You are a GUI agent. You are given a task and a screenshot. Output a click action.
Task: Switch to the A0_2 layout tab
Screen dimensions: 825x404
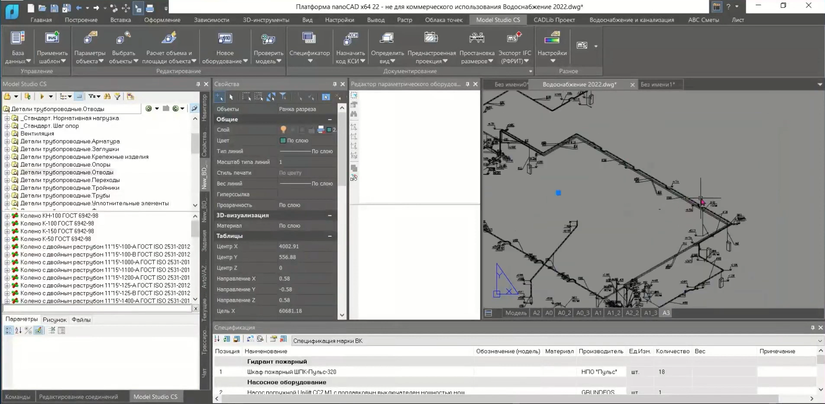pyautogui.click(x=565, y=313)
